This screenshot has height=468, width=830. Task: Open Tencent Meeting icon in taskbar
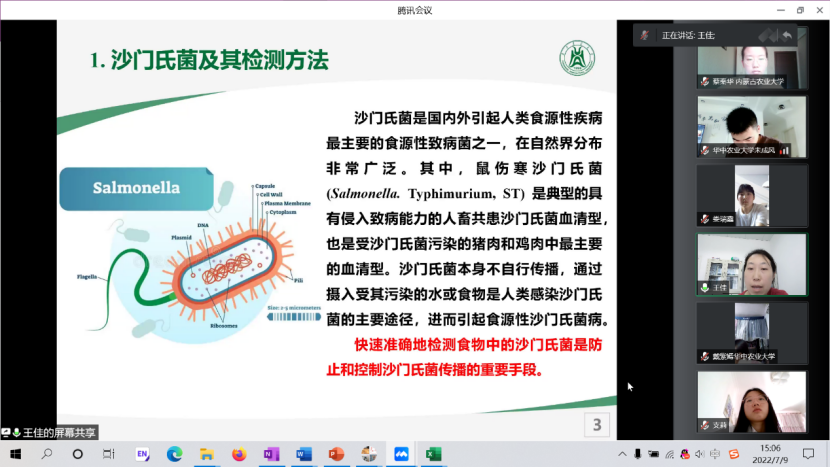(x=401, y=454)
